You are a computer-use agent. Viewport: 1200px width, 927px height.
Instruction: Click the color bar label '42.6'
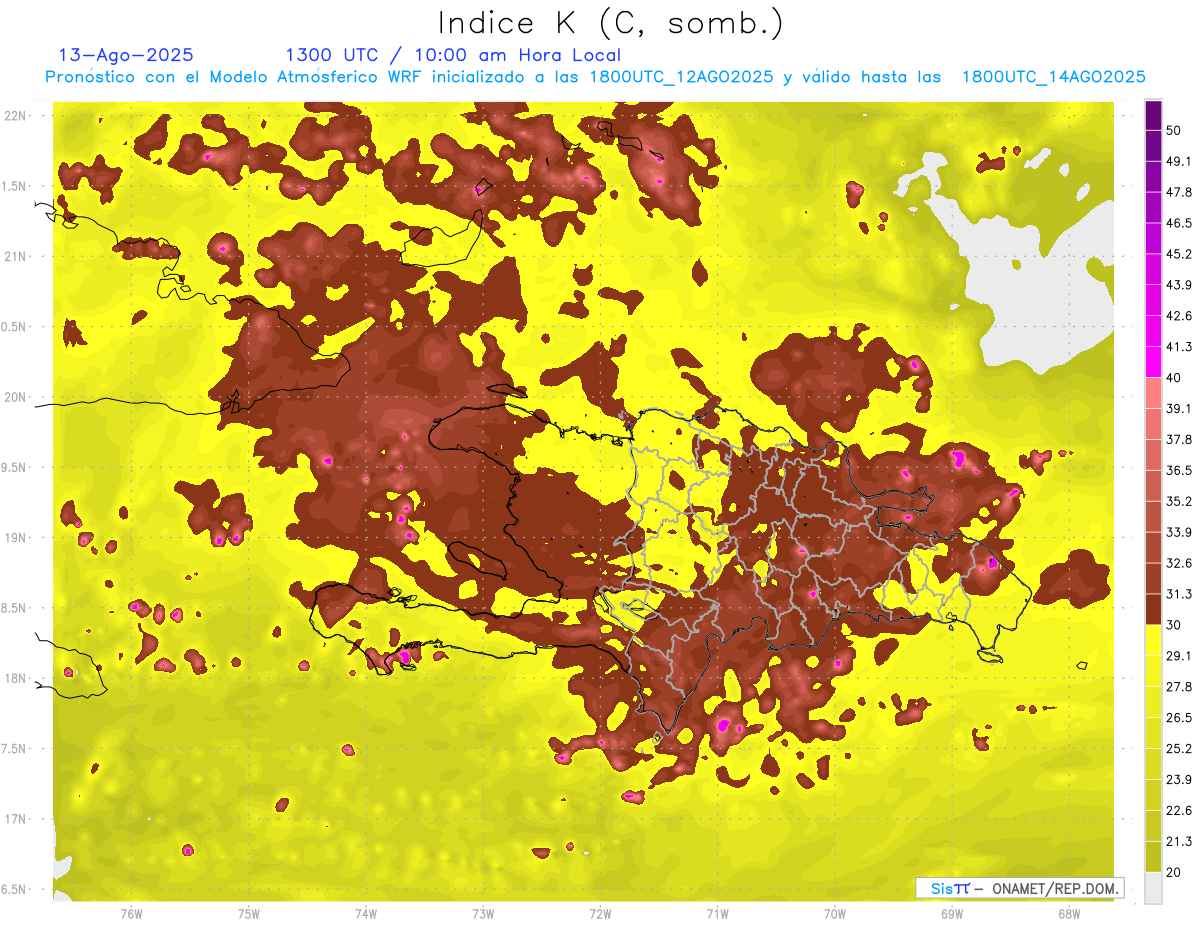(x=1180, y=316)
